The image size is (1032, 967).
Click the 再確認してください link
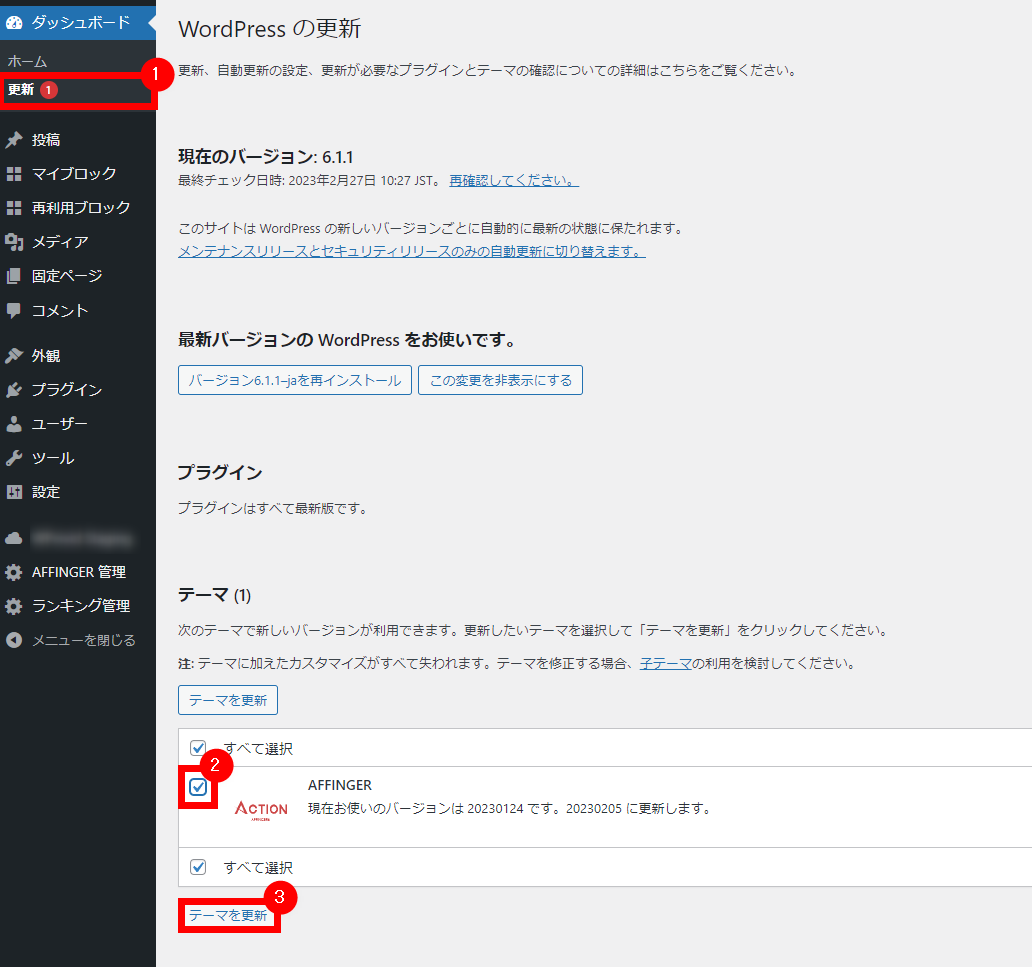pos(514,180)
